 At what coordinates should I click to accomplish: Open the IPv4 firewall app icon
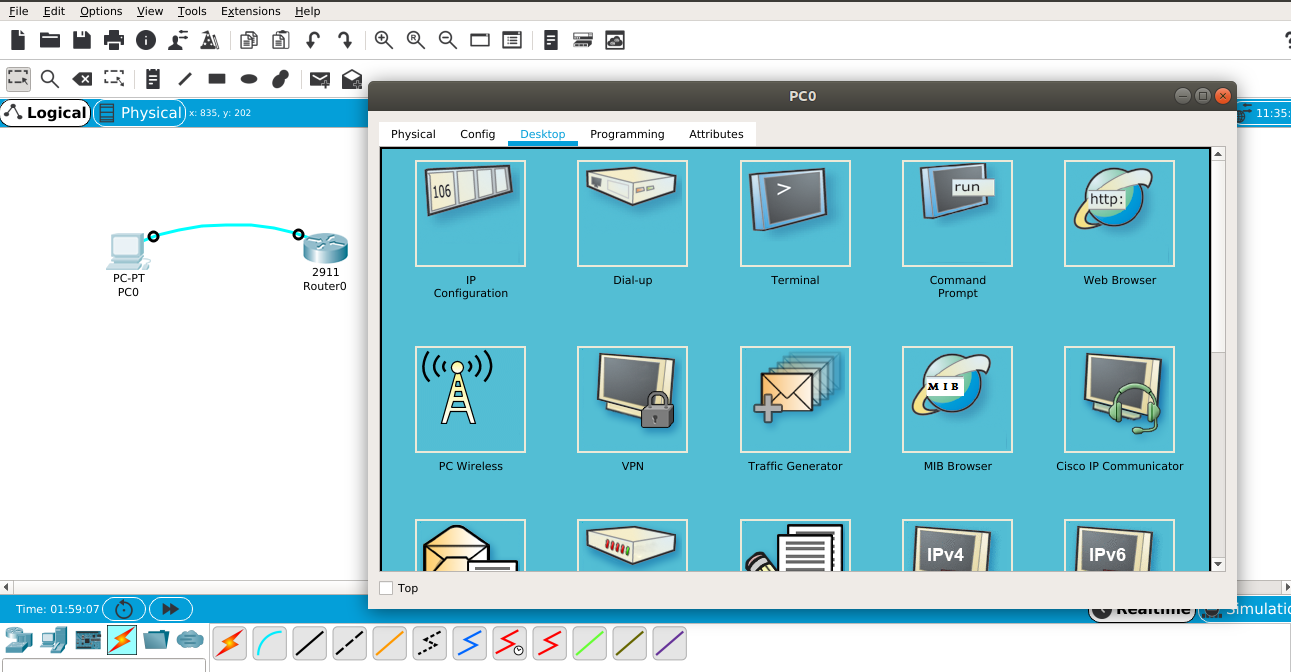(x=957, y=545)
